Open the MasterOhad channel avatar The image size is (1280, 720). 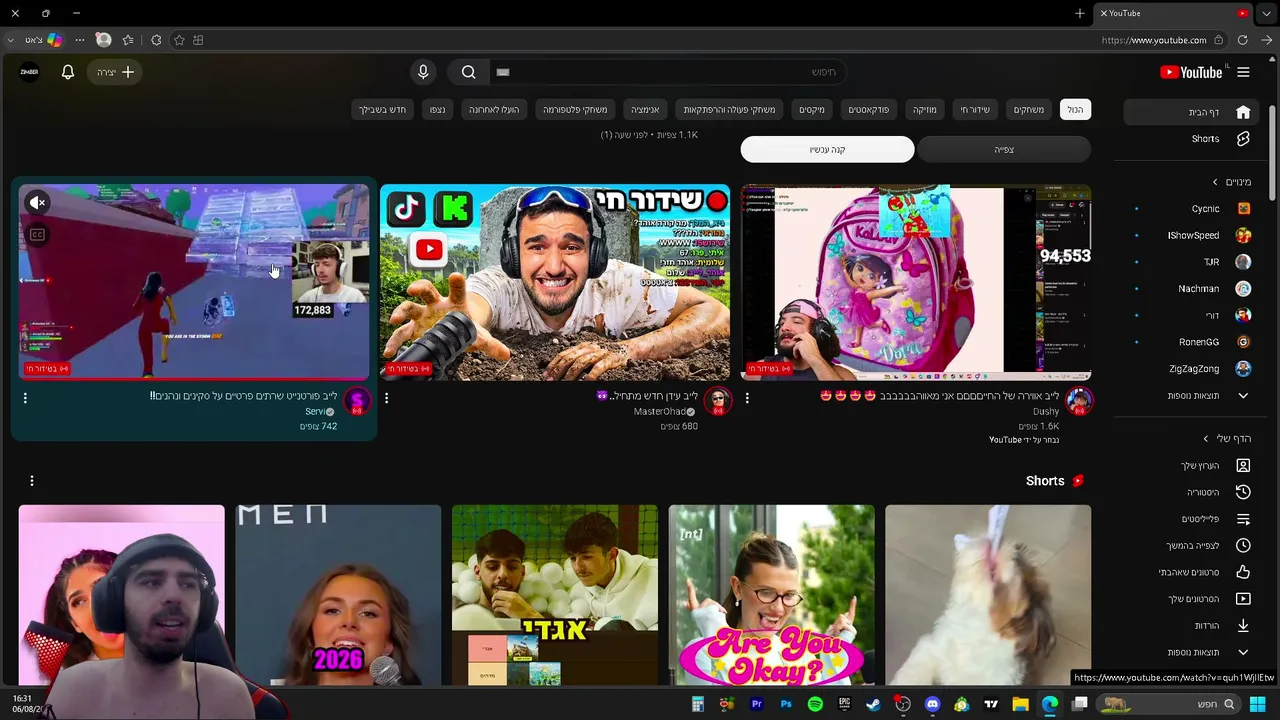tap(718, 402)
